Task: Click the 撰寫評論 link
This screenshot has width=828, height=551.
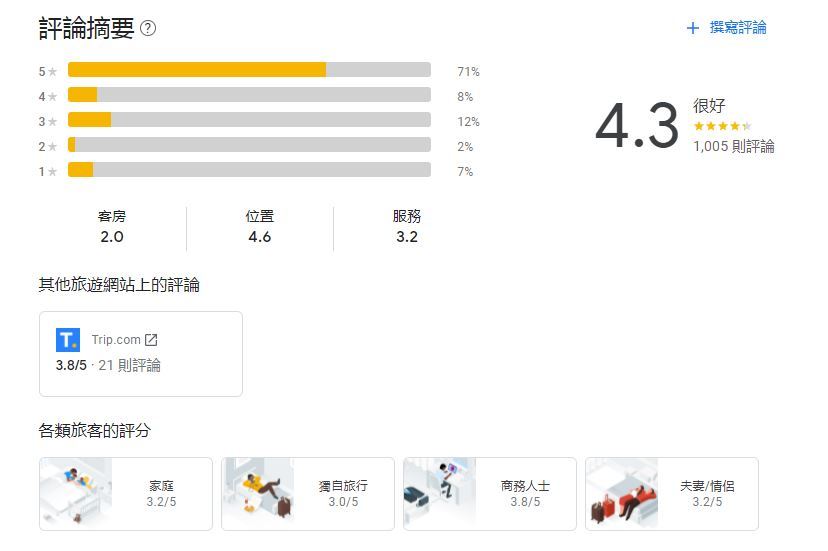Action: (x=738, y=28)
